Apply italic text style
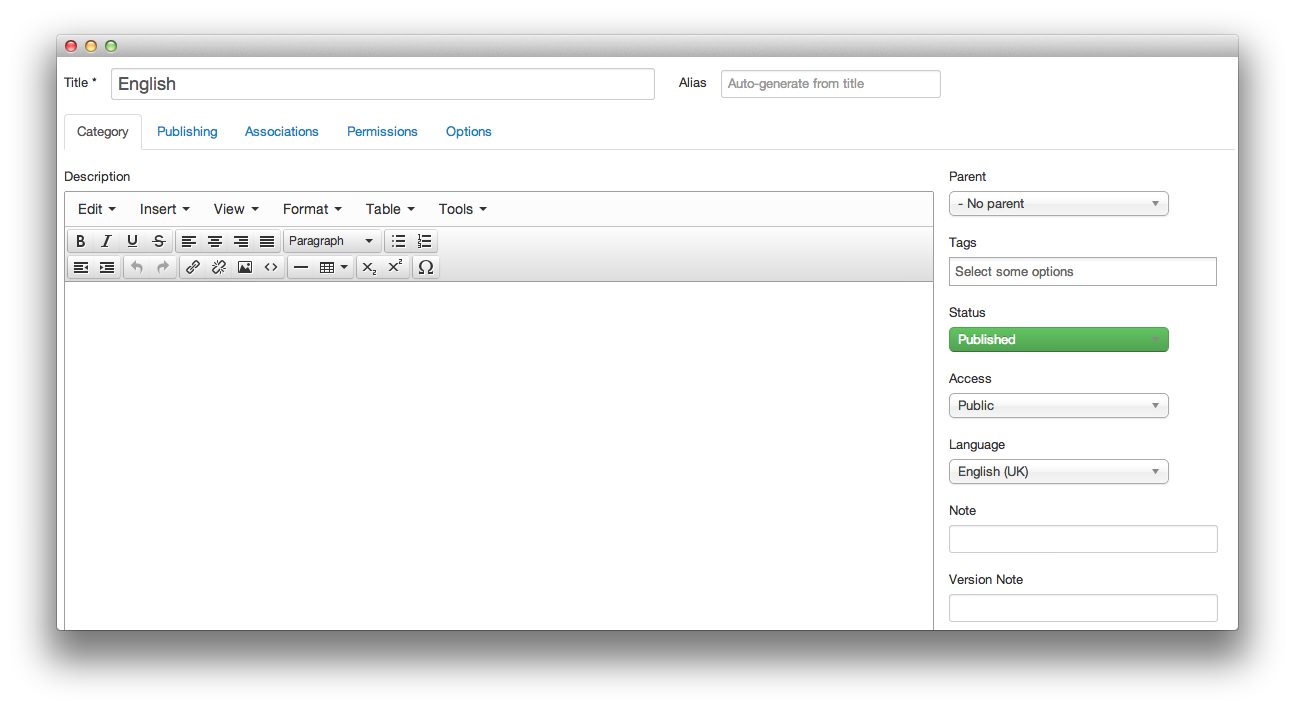The height and width of the screenshot is (709, 1295). tap(106, 241)
